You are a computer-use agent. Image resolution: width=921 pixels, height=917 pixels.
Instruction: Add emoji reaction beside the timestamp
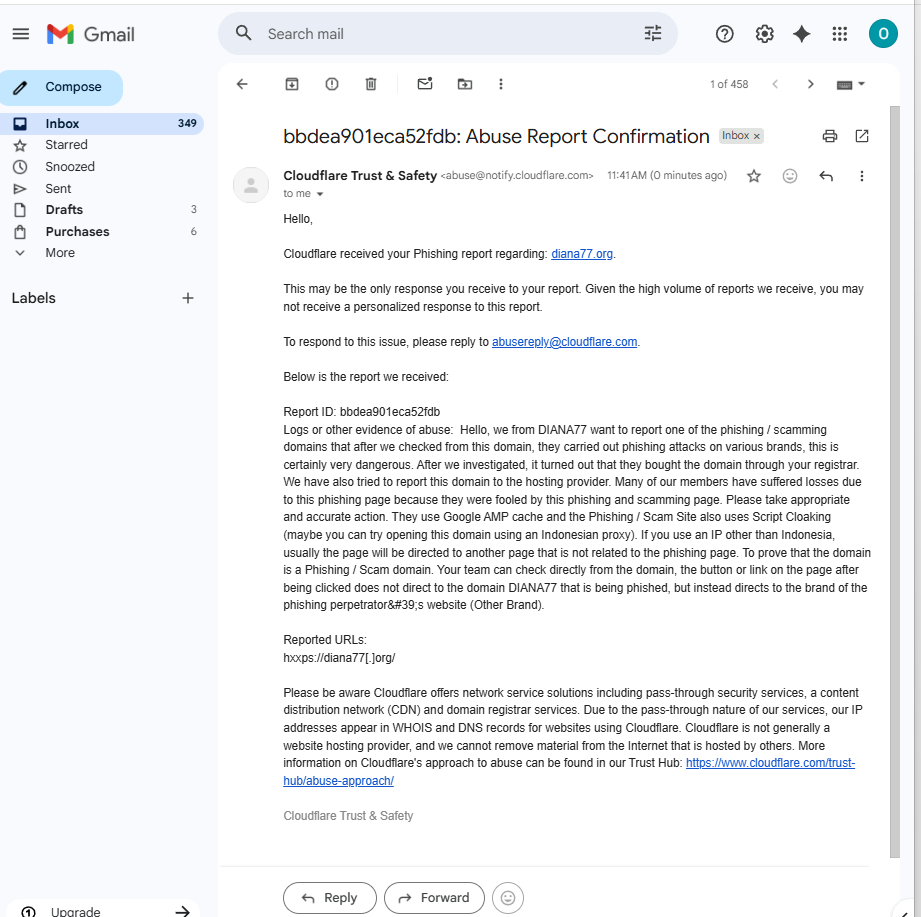pos(790,176)
